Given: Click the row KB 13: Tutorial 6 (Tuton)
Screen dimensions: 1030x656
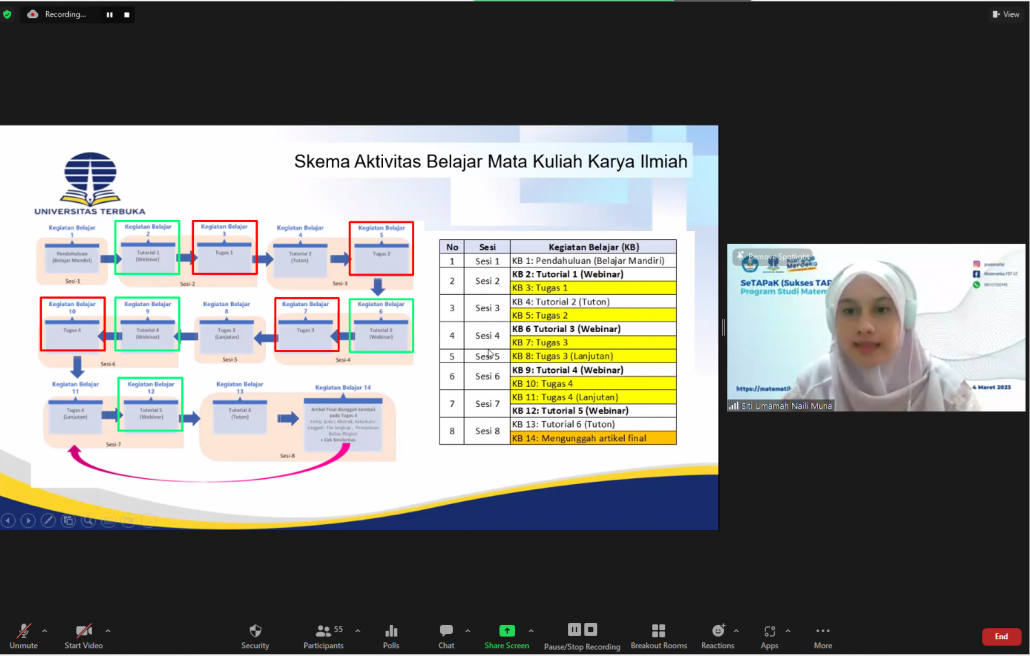Looking at the screenshot, I should [x=593, y=424].
